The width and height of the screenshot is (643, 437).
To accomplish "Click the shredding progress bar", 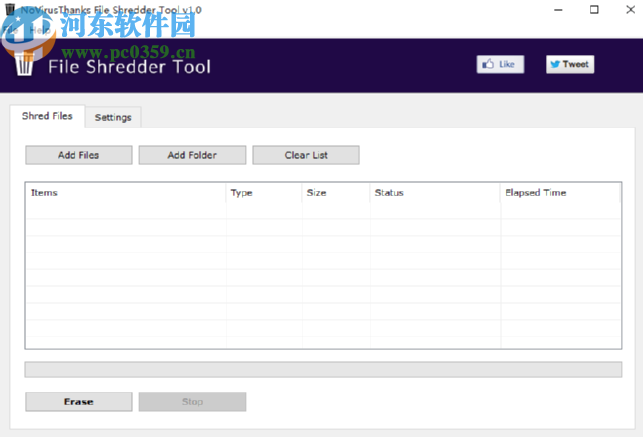I will click(x=323, y=369).
